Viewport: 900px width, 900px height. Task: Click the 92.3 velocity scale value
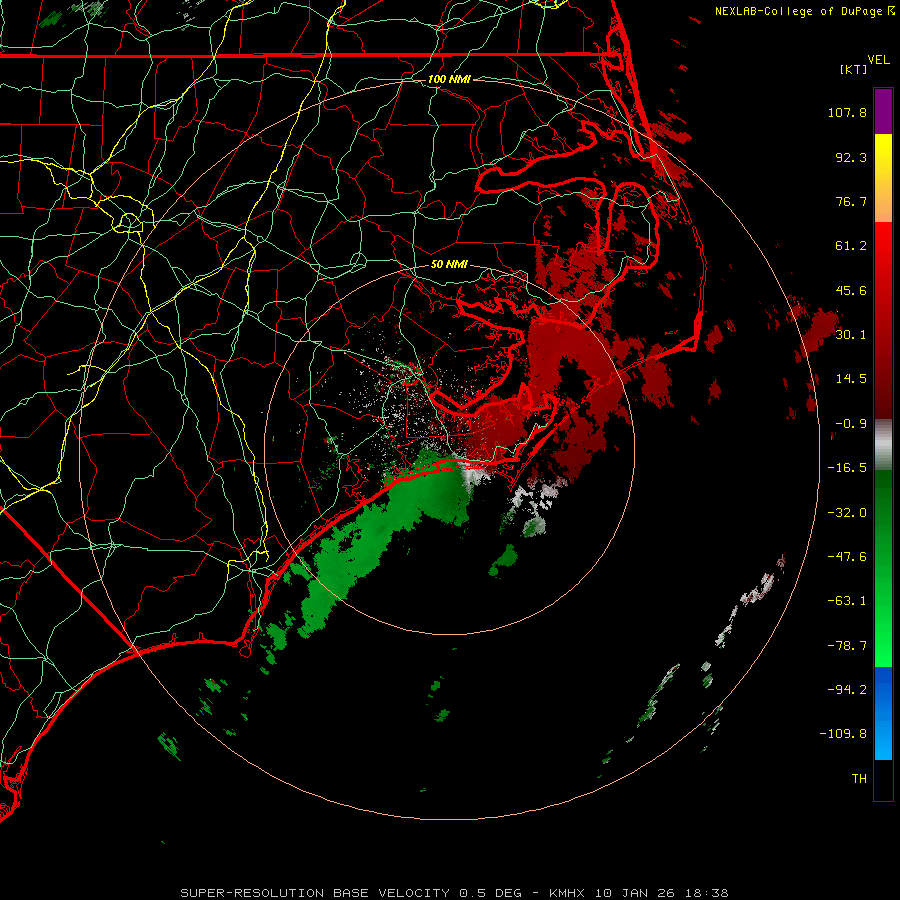tap(851, 157)
